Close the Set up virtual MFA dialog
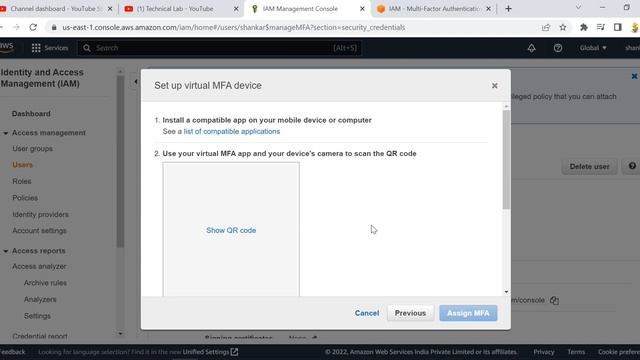640x360 pixels. (x=495, y=86)
